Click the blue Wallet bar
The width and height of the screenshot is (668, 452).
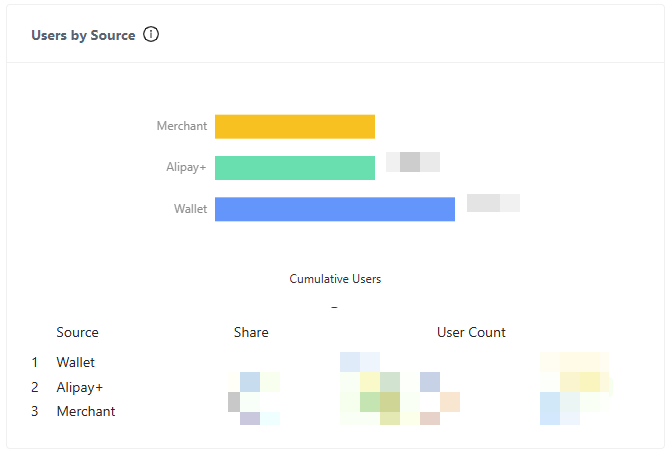pos(335,209)
